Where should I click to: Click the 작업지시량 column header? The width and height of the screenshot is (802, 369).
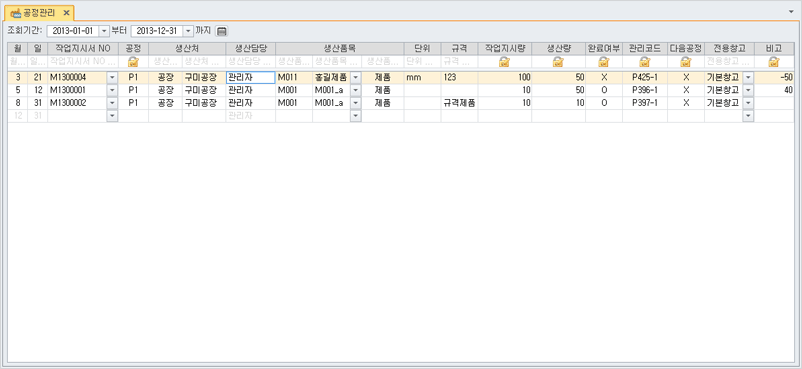coord(505,49)
